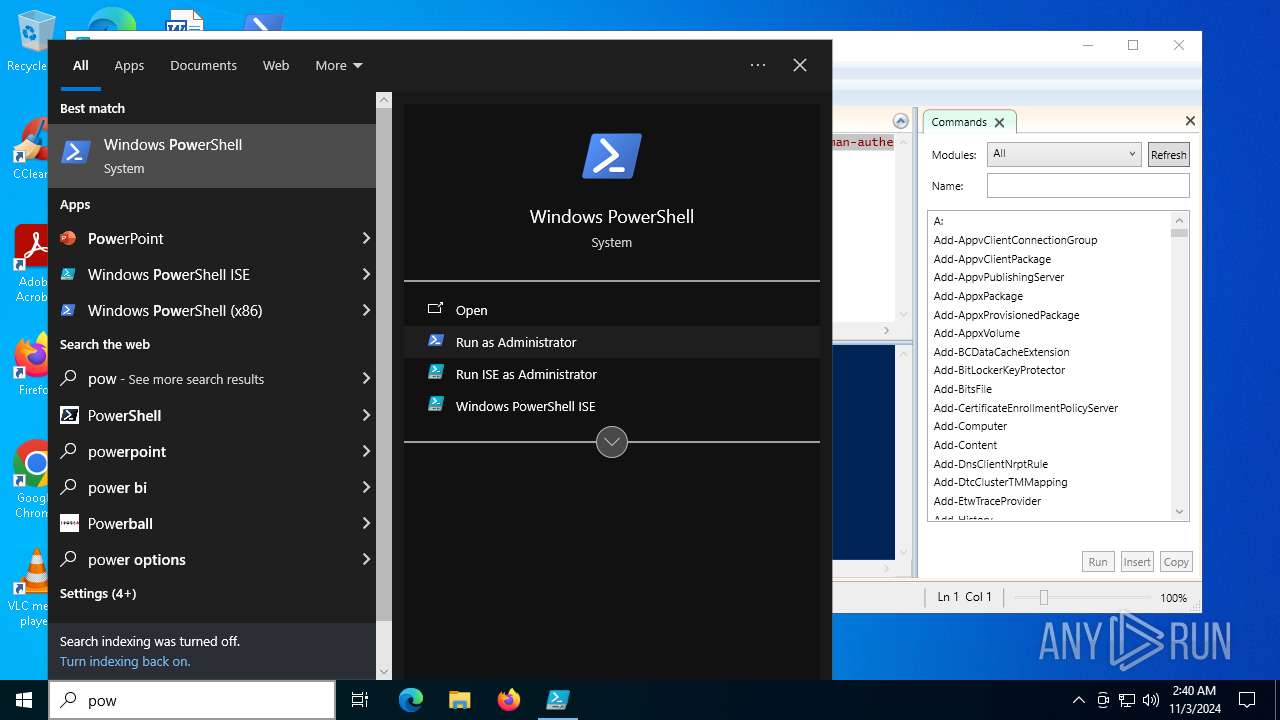Select Add-Computer in command list
The image size is (1280, 720).
click(970, 426)
